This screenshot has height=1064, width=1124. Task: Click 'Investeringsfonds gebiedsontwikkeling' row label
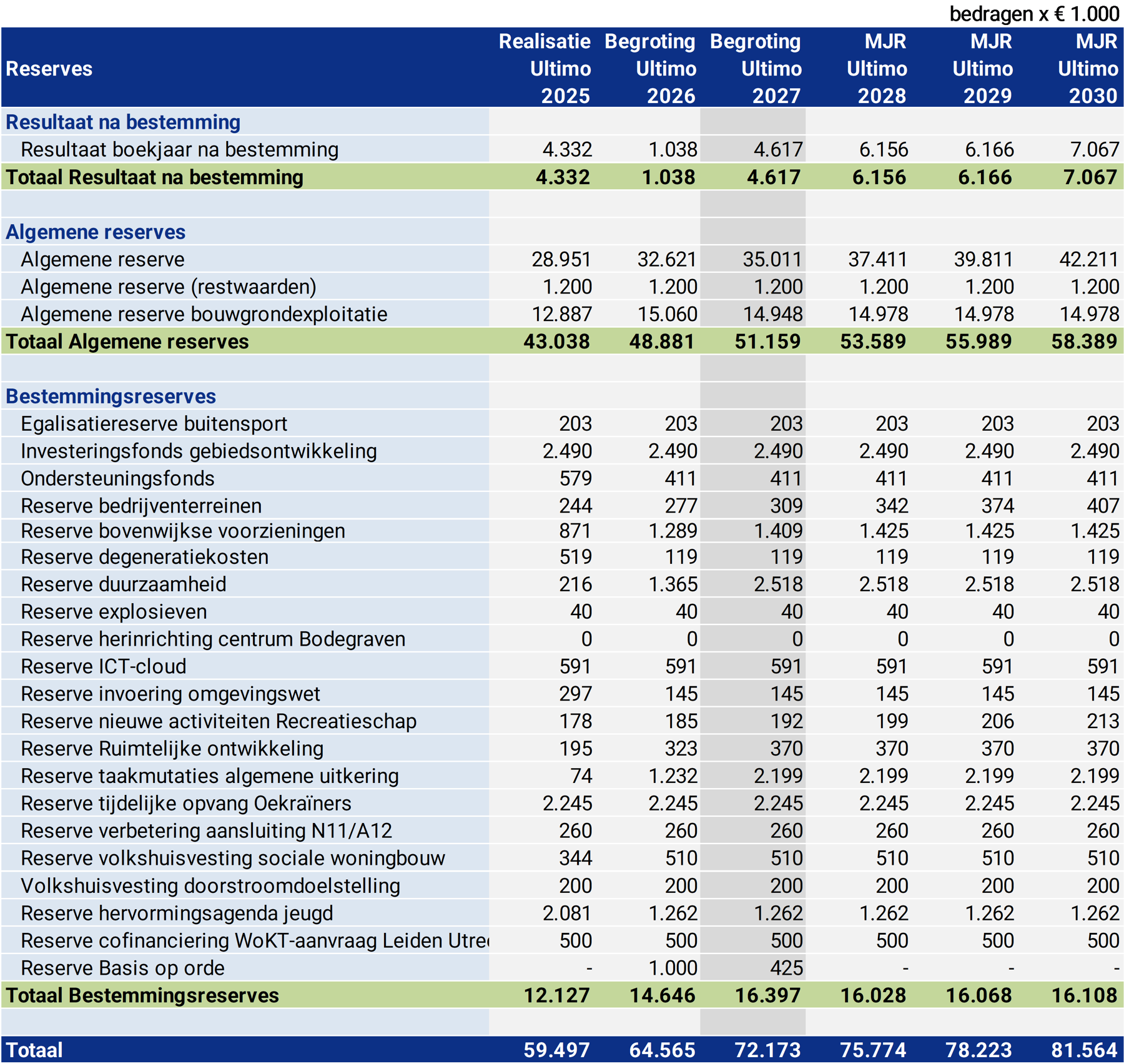coord(199,451)
